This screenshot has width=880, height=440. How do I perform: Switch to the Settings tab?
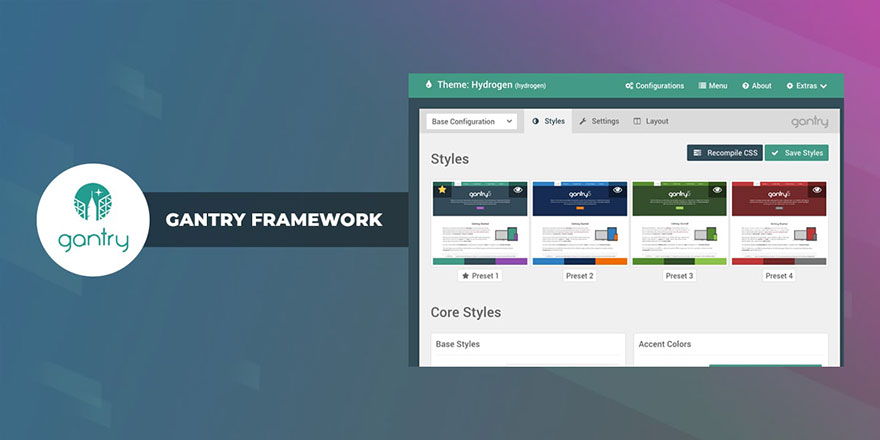[599, 121]
